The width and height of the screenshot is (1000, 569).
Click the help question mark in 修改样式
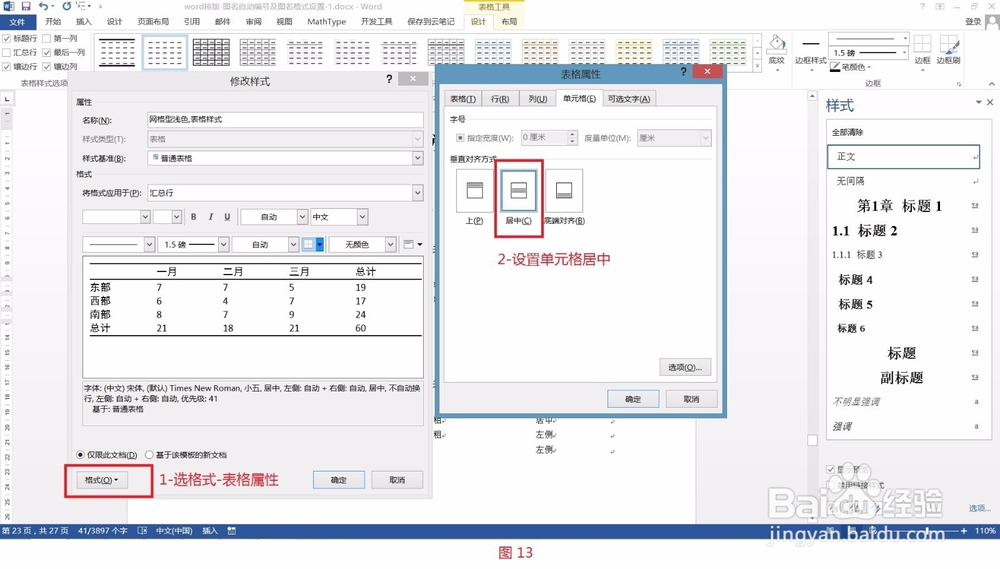click(389, 79)
